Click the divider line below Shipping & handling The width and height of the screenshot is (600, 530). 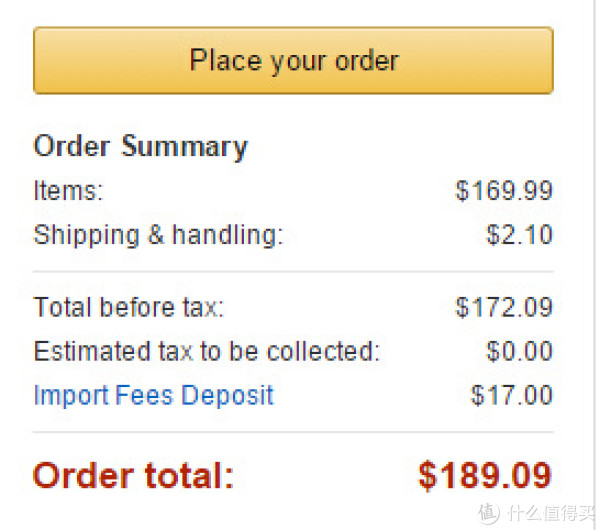293,272
